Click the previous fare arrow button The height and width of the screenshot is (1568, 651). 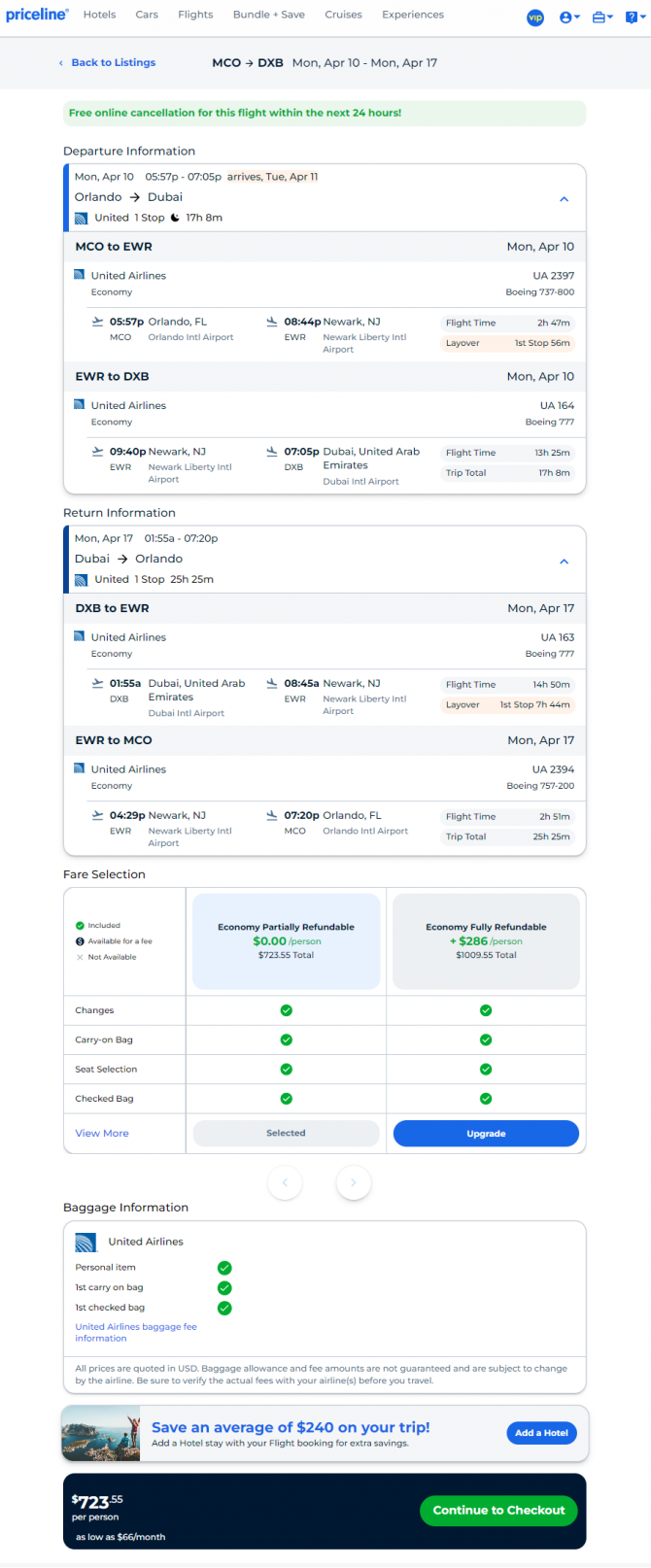click(285, 1182)
